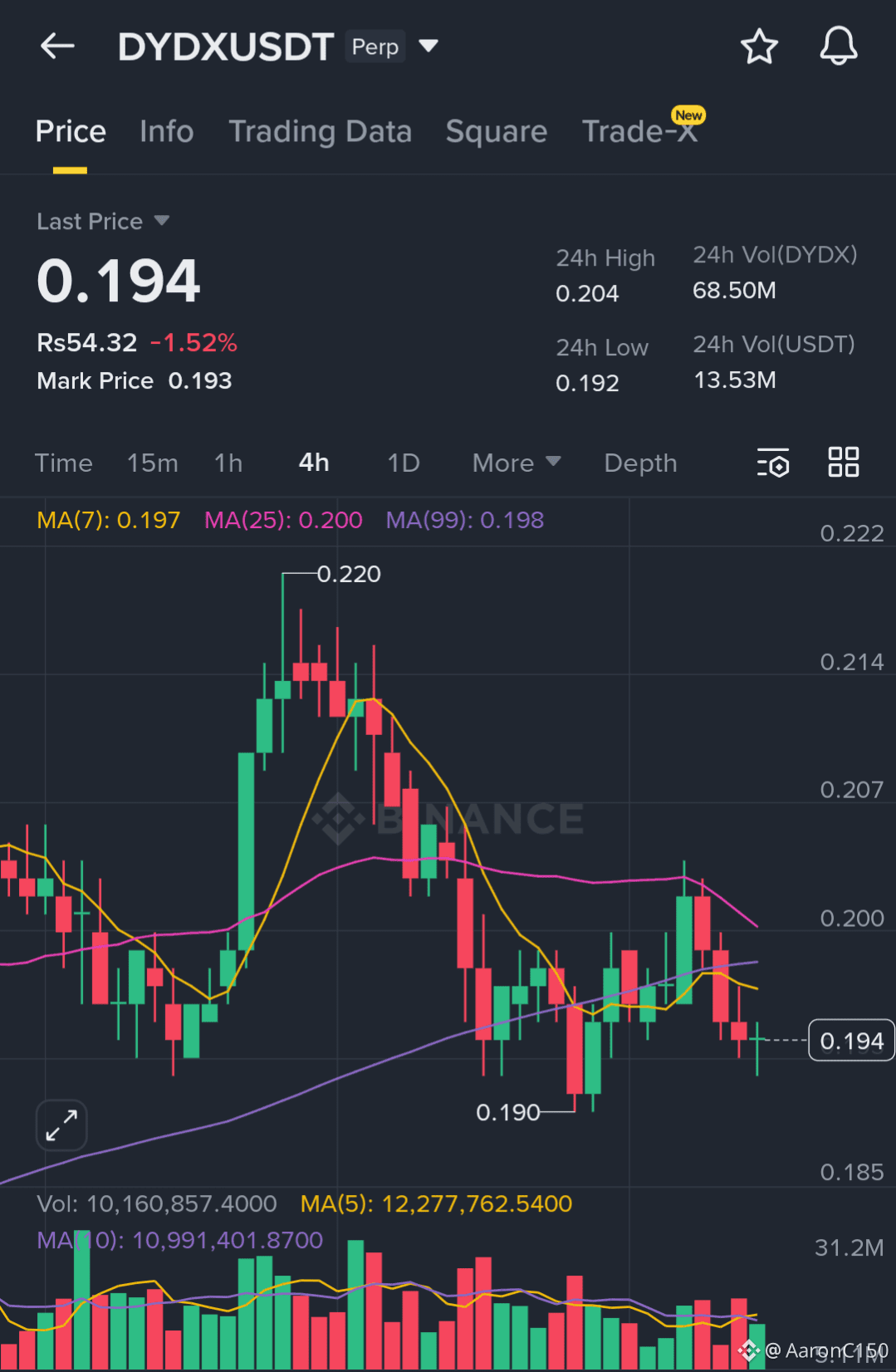The height and width of the screenshot is (1372, 896).
Task: Open price alerts with the bell icon
Action: tap(839, 46)
